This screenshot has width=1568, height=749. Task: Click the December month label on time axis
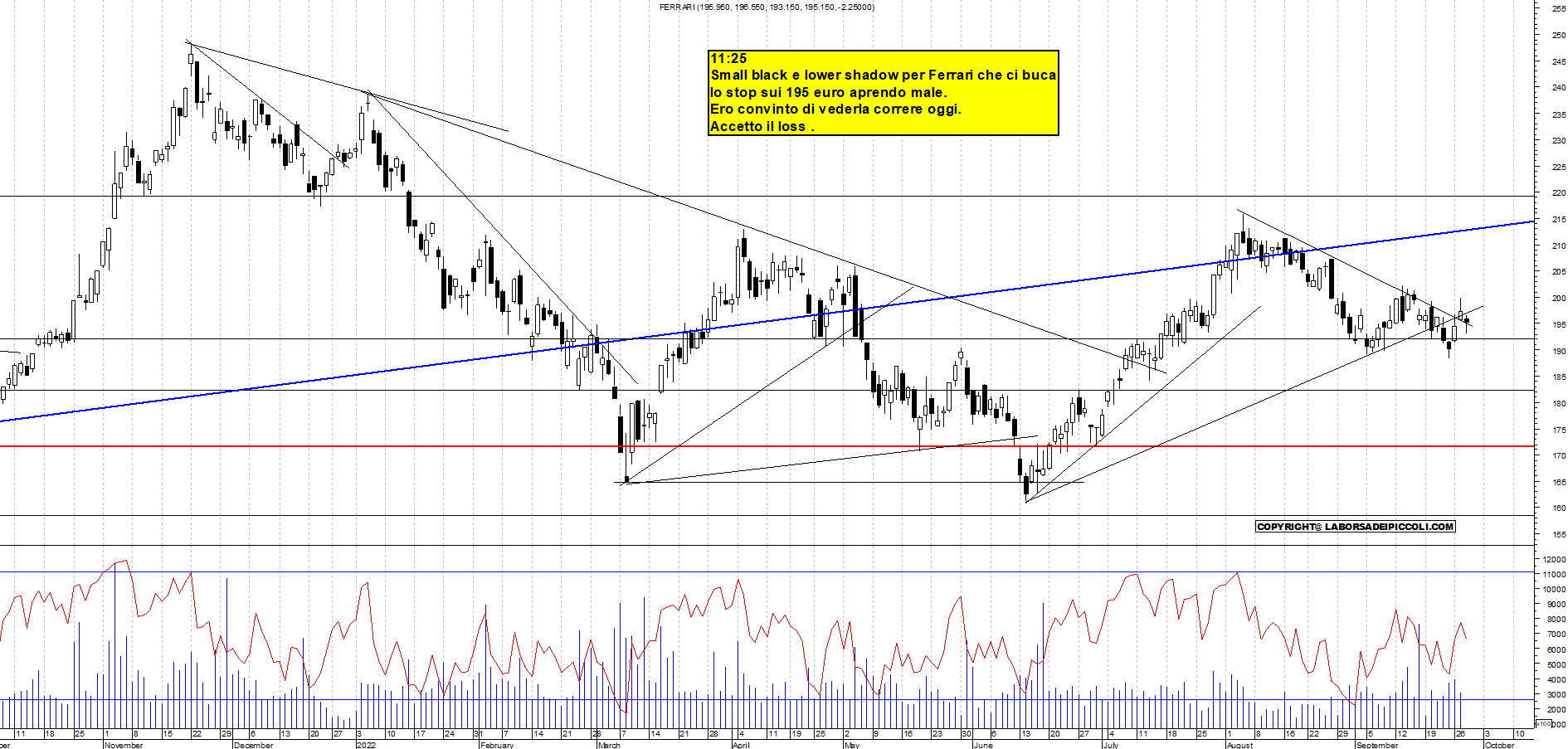254,745
